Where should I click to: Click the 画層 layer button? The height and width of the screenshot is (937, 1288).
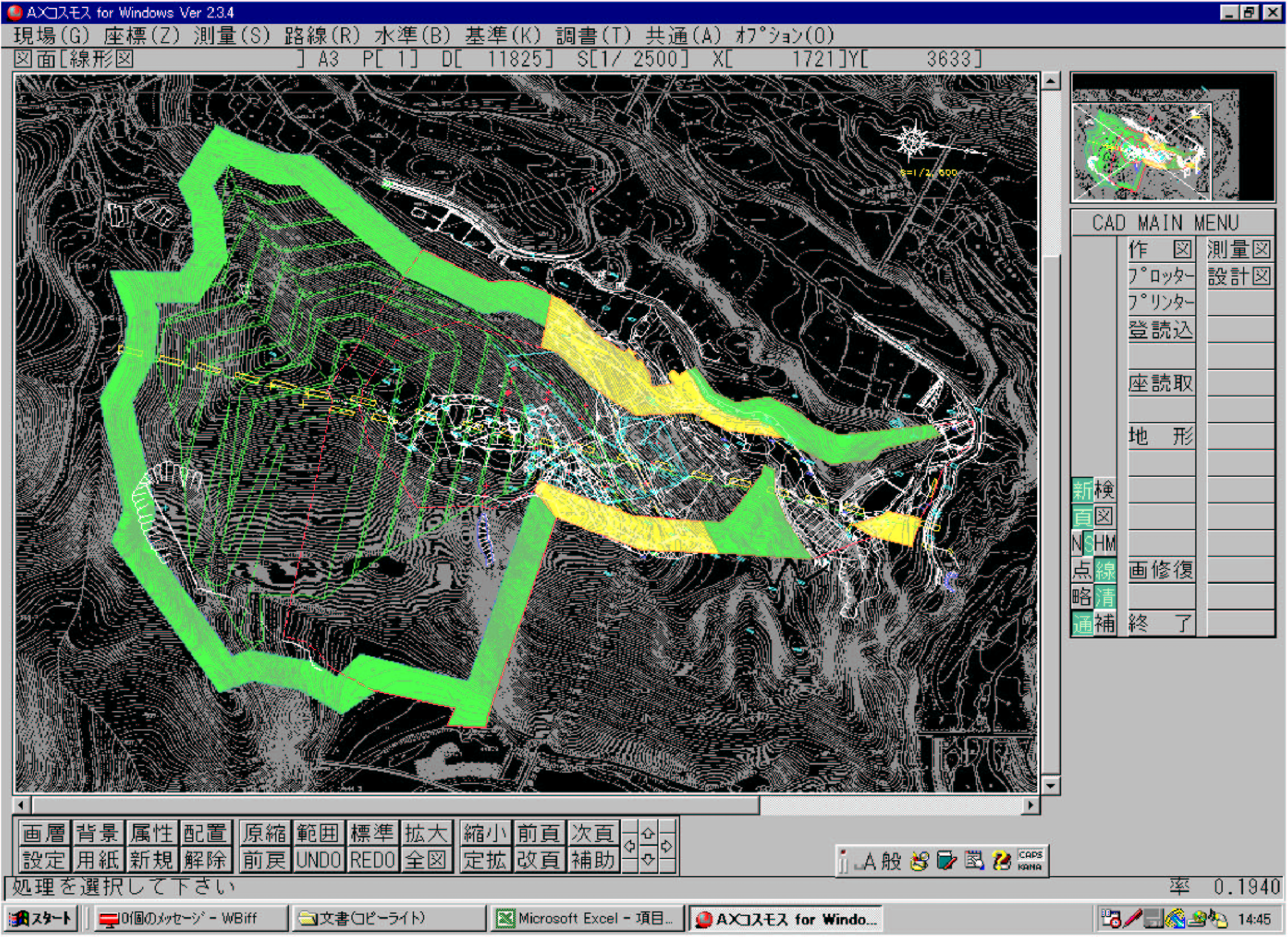[x=44, y=833]
